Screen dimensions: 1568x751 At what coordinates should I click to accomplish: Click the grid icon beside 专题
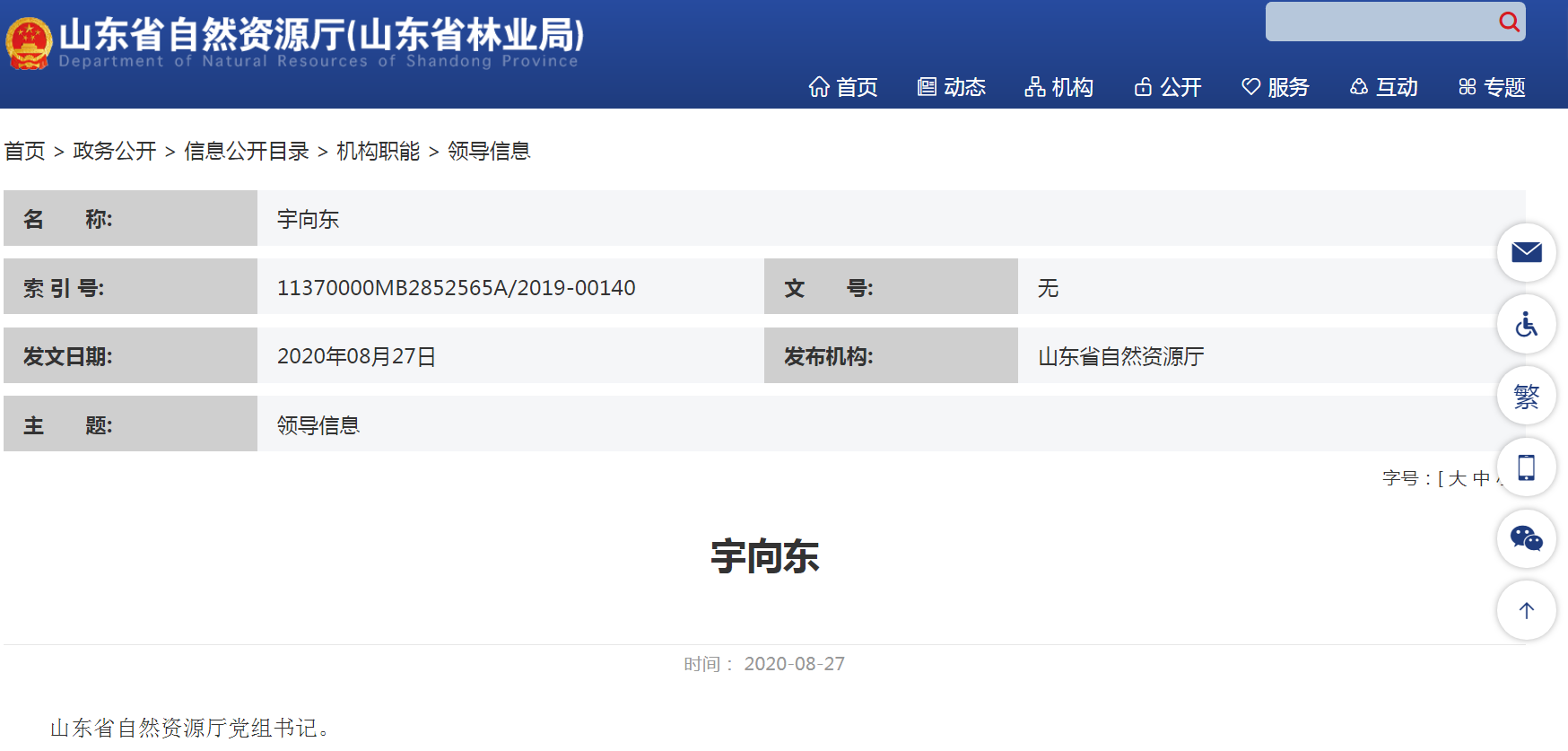coord(1468,87)
